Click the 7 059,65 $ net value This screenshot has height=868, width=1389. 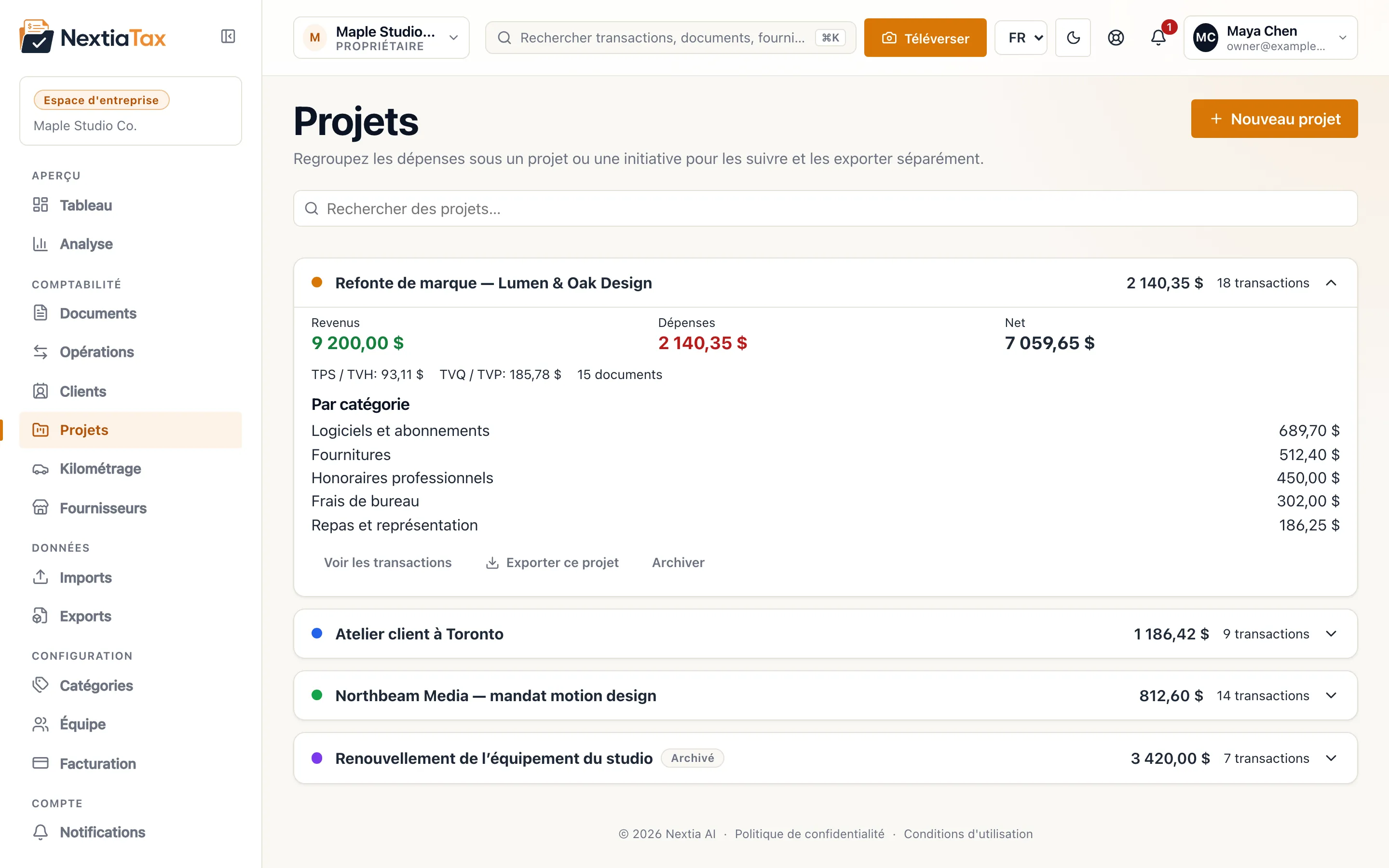pos(1049,343)
